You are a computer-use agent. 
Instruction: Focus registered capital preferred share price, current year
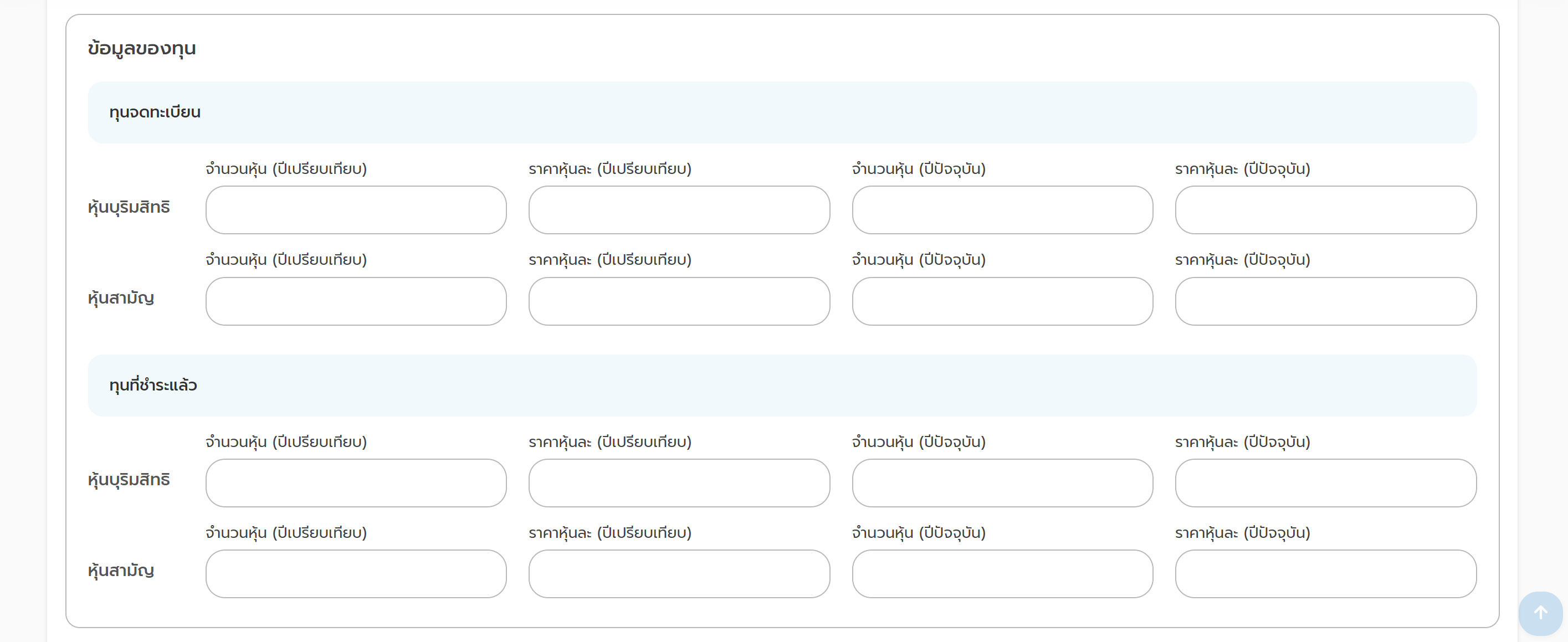[x=1326, y=210]
